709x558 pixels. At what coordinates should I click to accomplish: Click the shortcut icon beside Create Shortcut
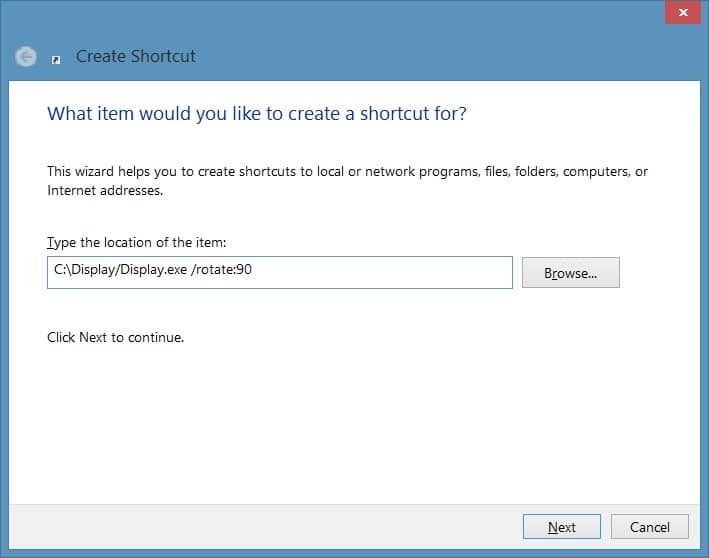tap(56, 60)
